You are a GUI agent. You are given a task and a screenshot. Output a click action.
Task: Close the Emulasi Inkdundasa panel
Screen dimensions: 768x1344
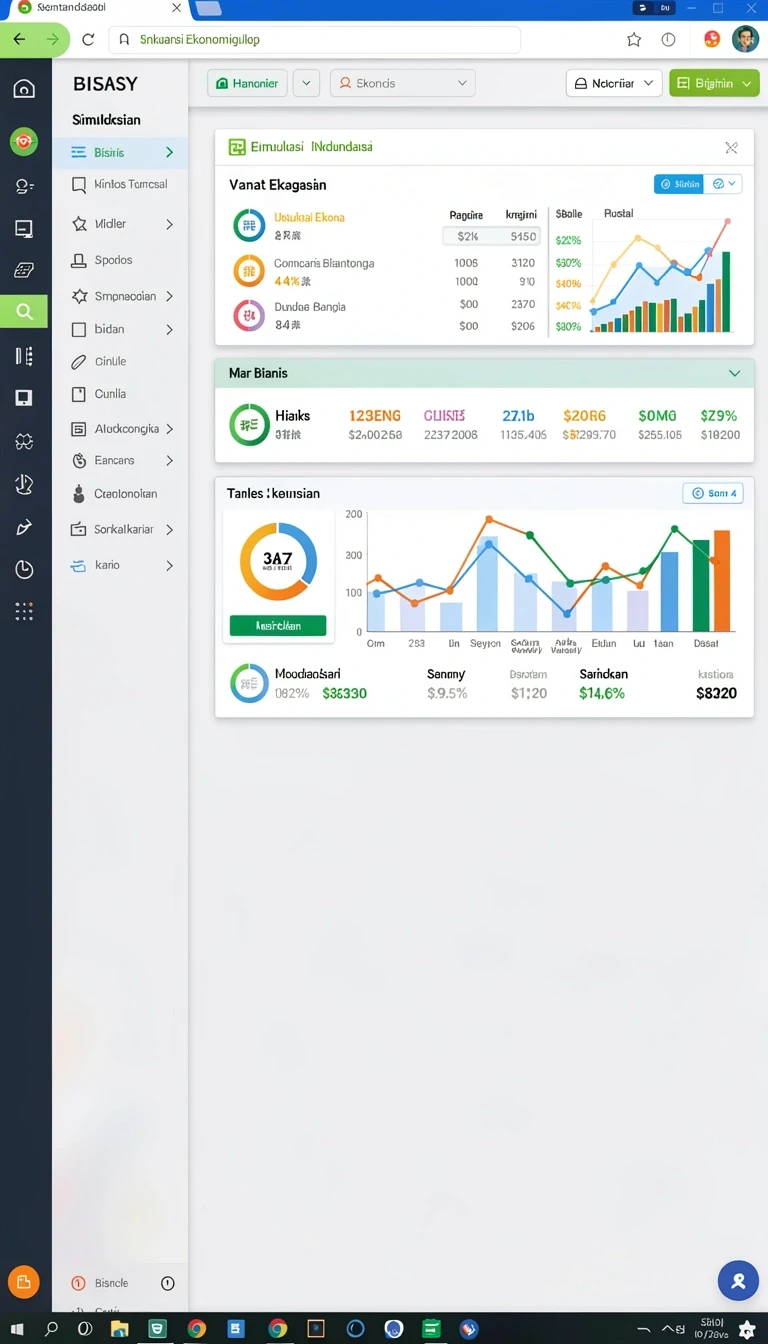(x=731, y=148)
